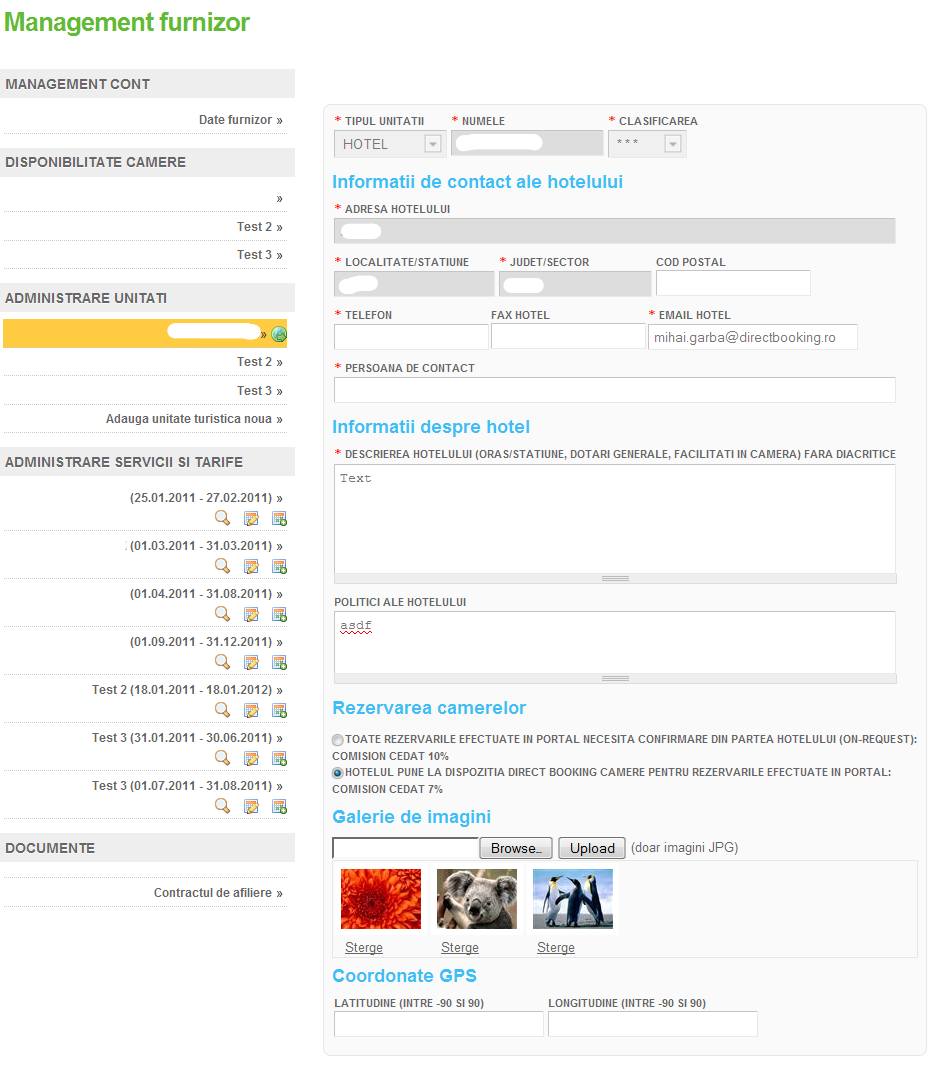Click globe icon on highlighted yellow unit row
The height and width of the screenshot is (1067, 942).
point(279,334)
